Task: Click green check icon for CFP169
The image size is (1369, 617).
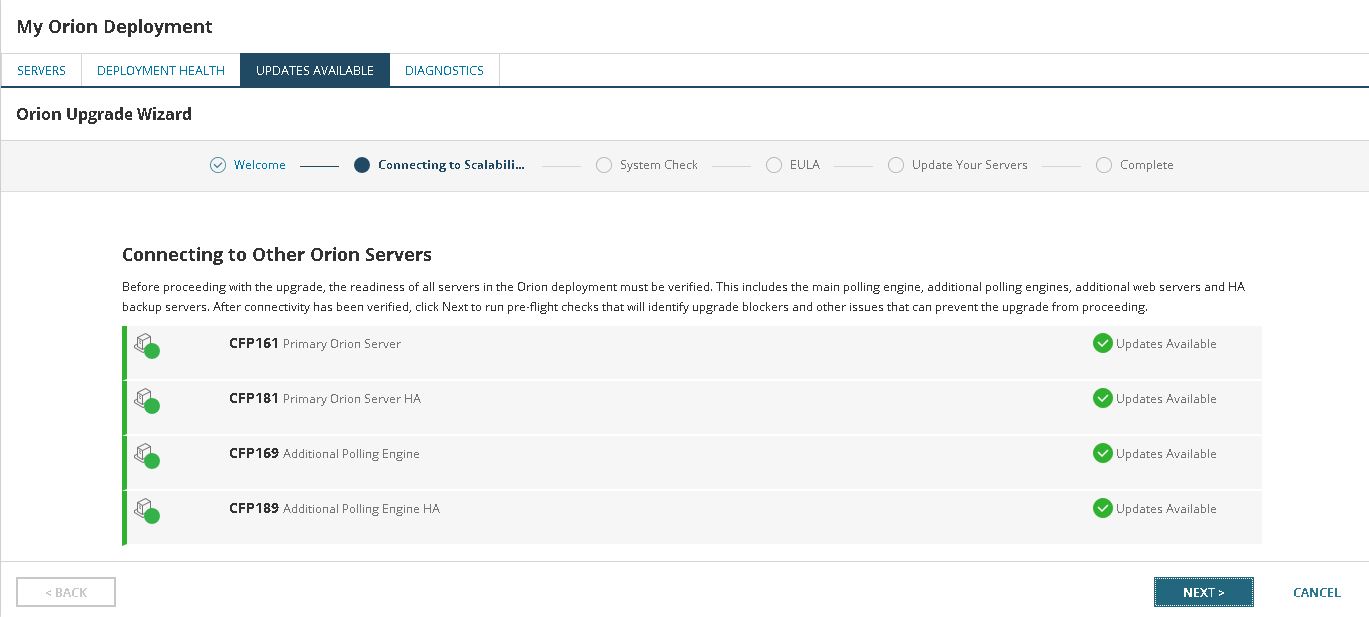Action: pyautogui.click(x=1103, y=453)
